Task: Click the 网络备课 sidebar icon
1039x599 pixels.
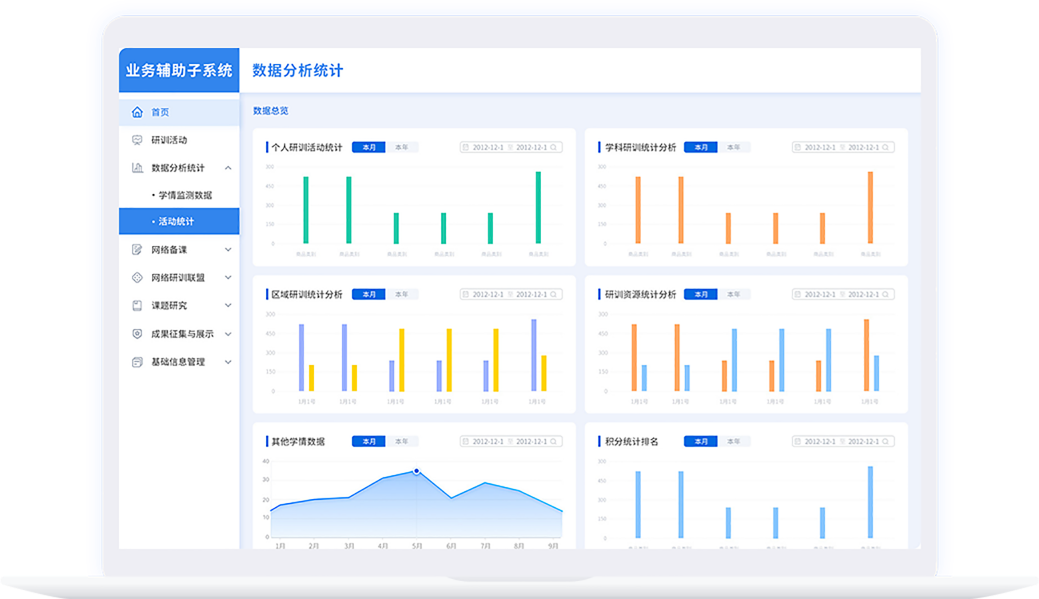Action: (x=137, y=249)
